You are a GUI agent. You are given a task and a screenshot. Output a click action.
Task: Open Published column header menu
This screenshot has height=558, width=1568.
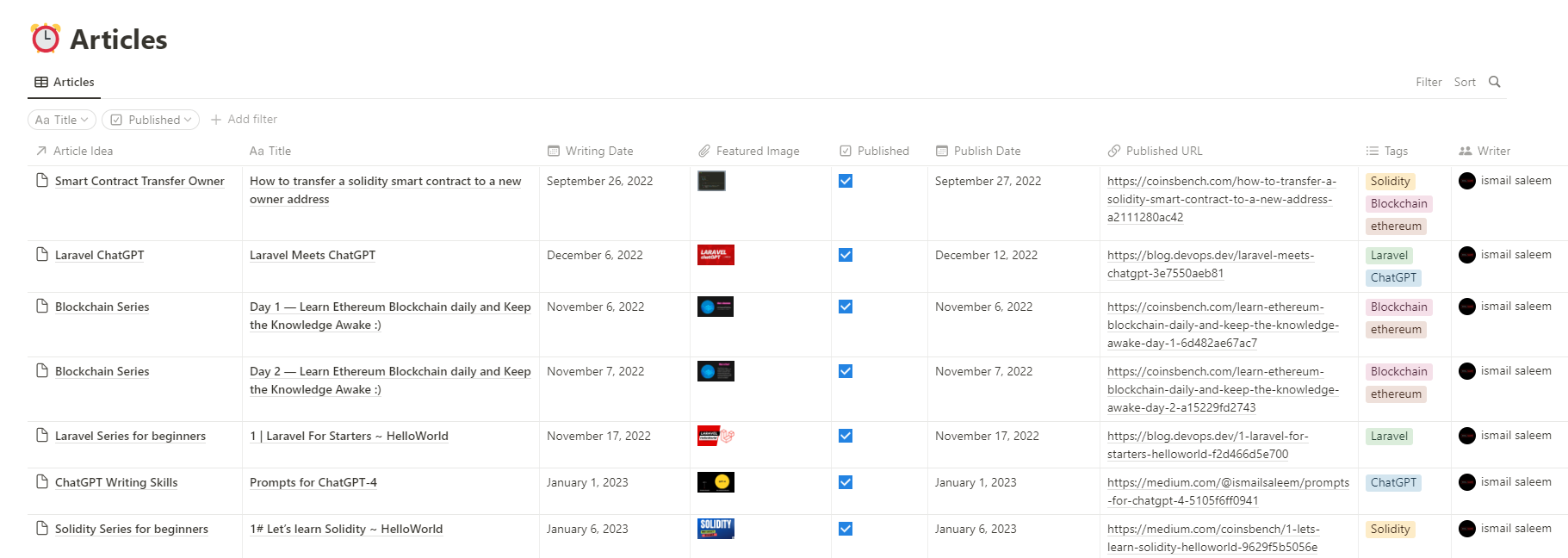click(x=874, y=151)
